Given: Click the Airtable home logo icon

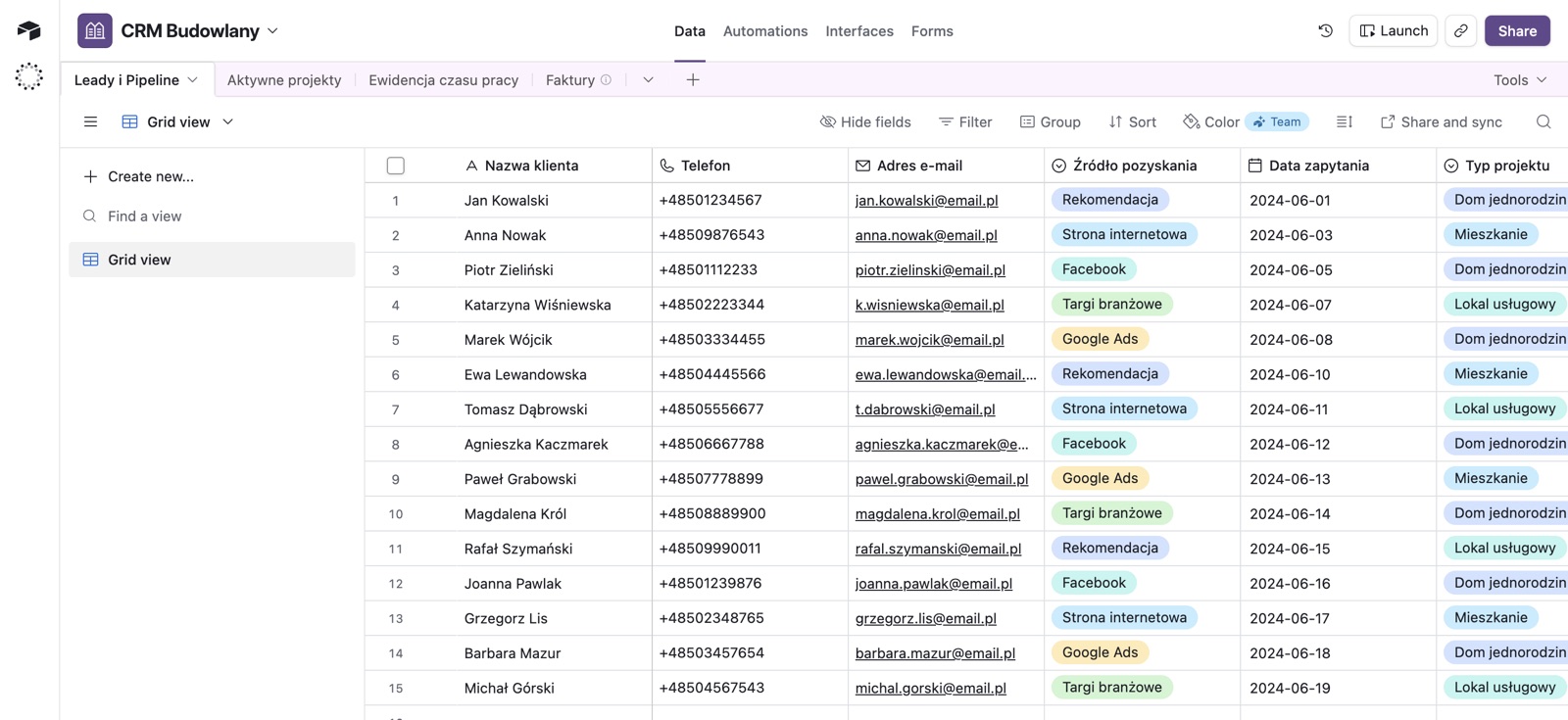Looking at the screenshot, I should tap(29, 30).
